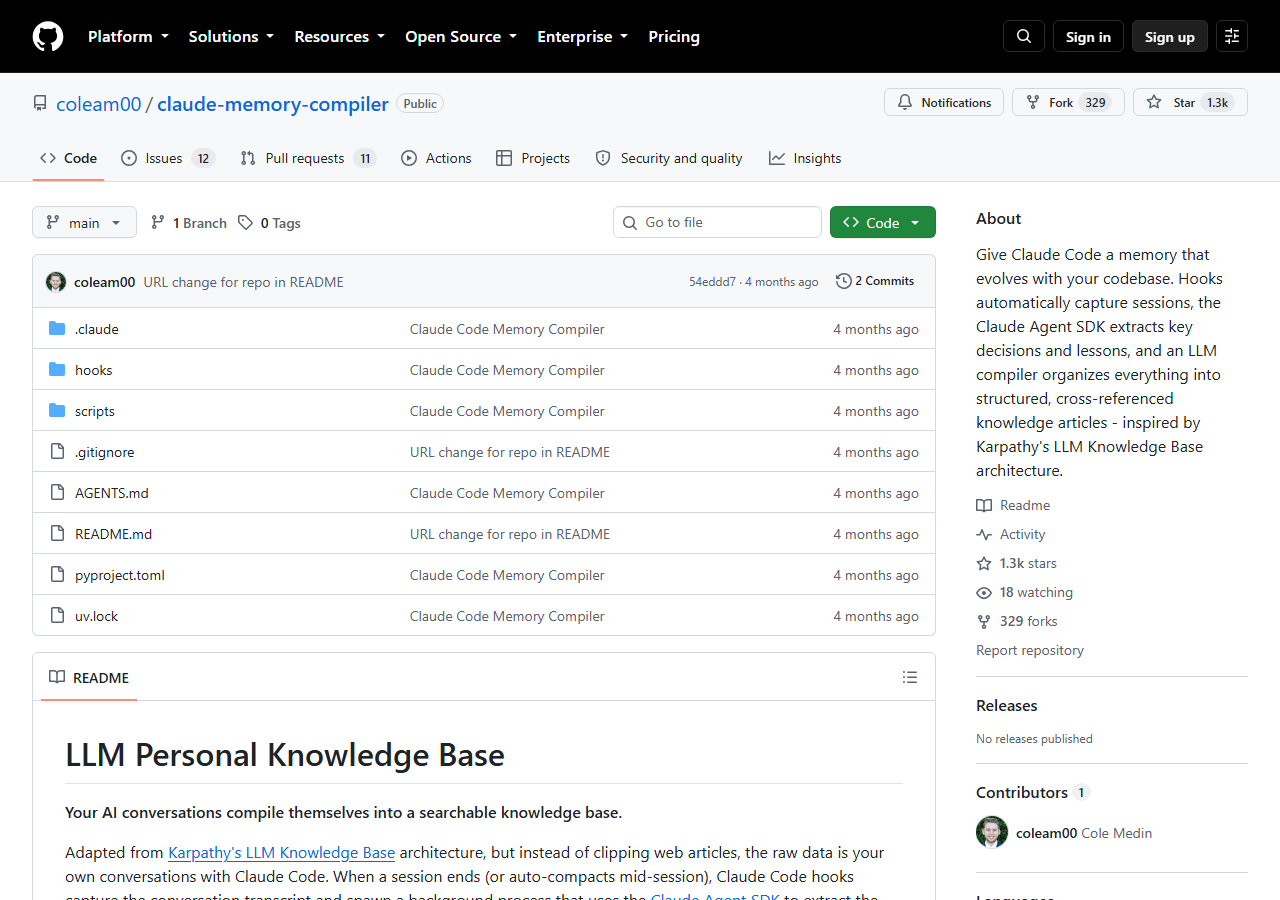Viewport: 1280px width, 900px height.
Task: Expand the Open Source menu
Action: (x=461, y=36)
